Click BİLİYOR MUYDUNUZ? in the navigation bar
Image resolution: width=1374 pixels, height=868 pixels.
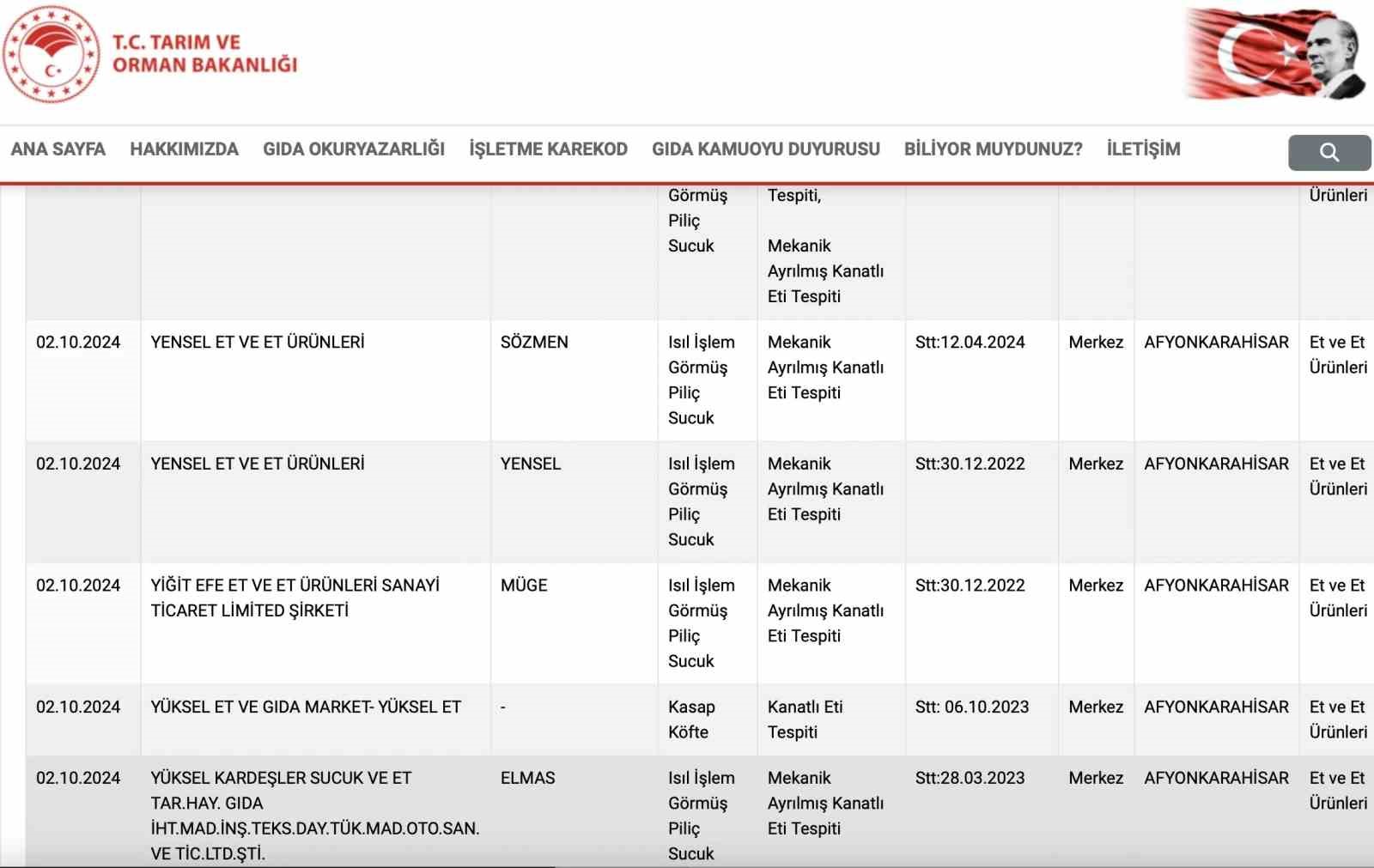coord(993,149)
